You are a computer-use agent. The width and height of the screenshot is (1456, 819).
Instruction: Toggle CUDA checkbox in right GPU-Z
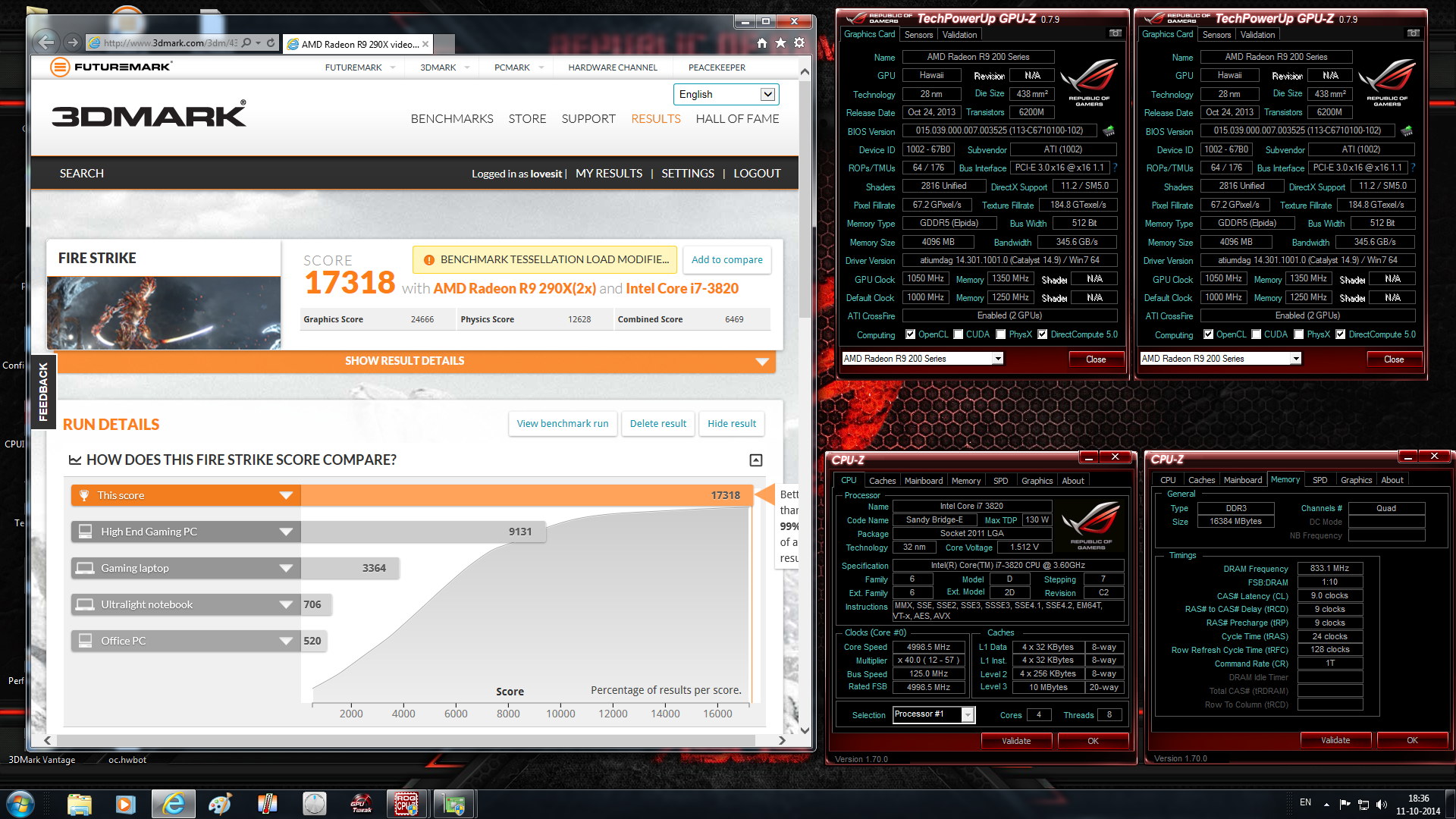1257,334
